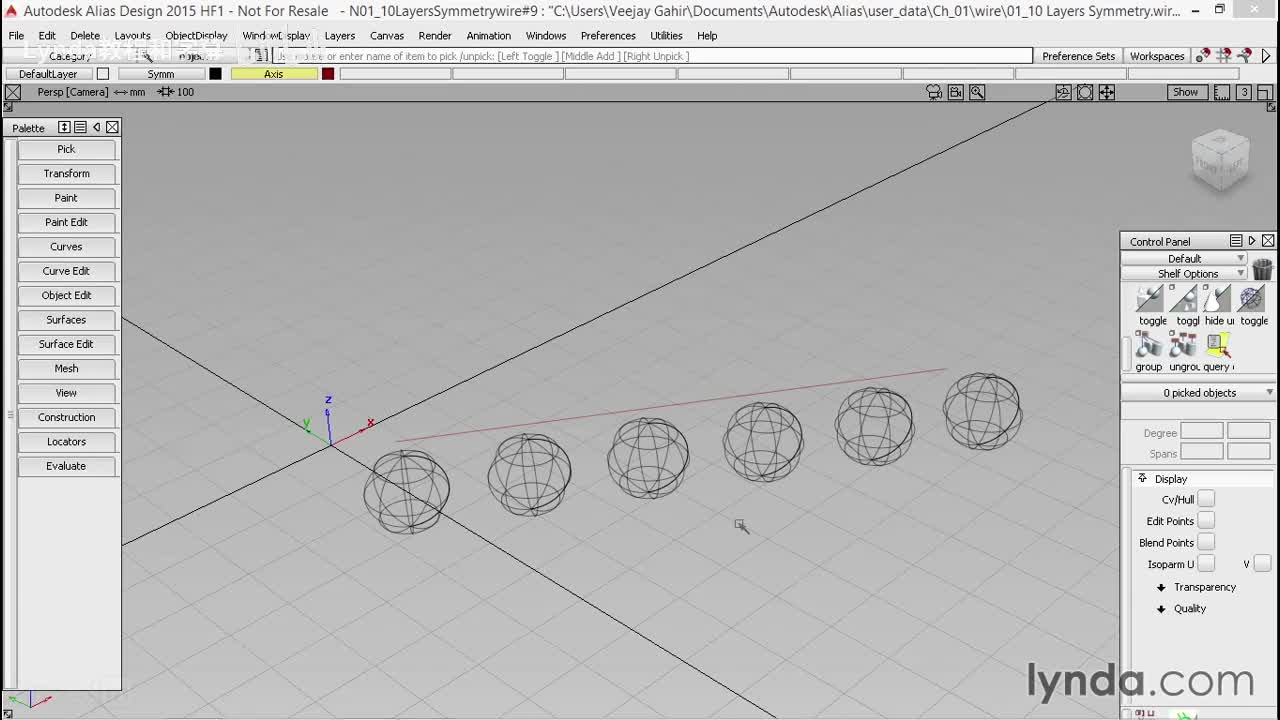
Task: Click the Symm layer black color swatch
Action: pyautogui.click(x=215, y=74)
